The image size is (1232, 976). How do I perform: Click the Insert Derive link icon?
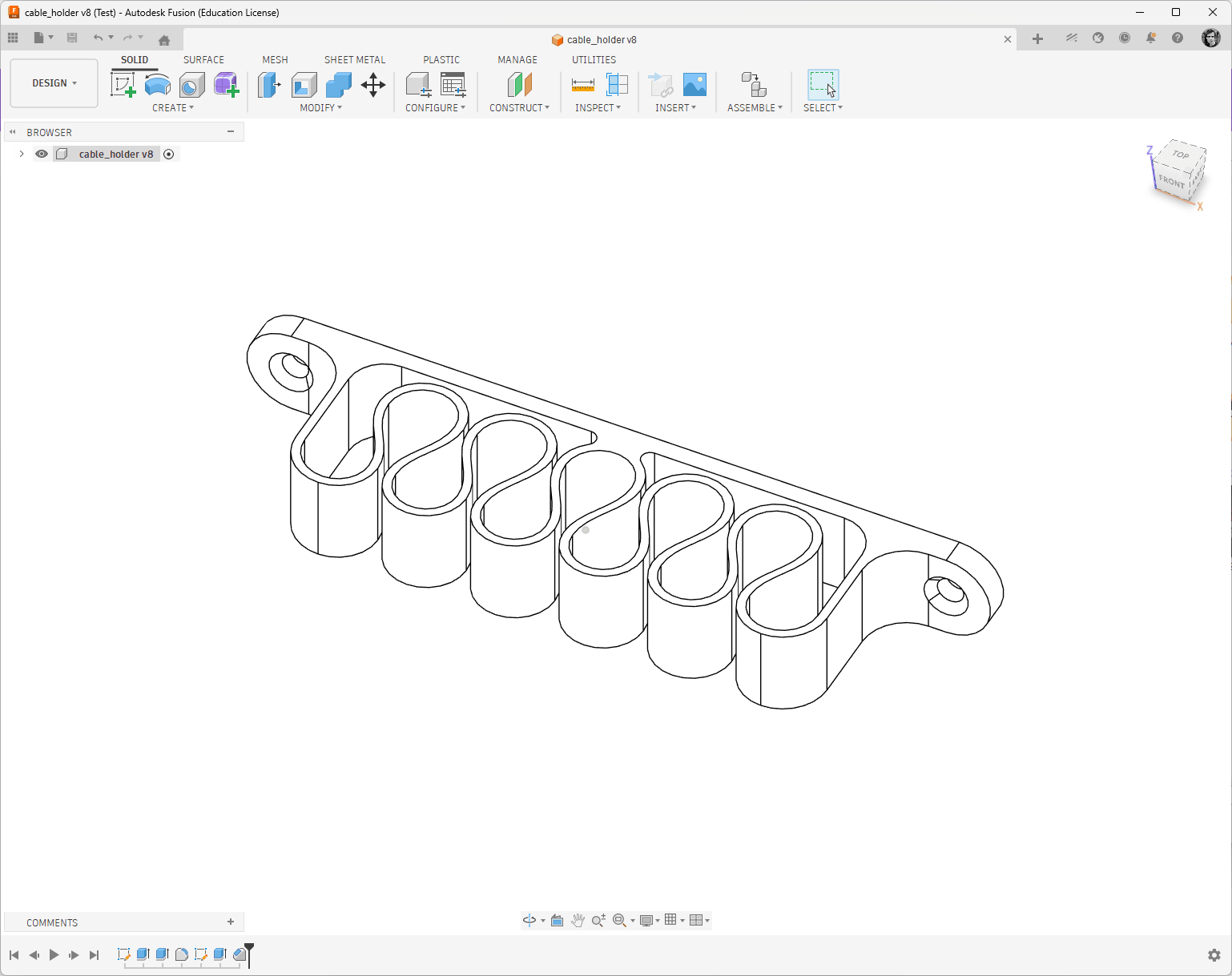coord(660,84)
